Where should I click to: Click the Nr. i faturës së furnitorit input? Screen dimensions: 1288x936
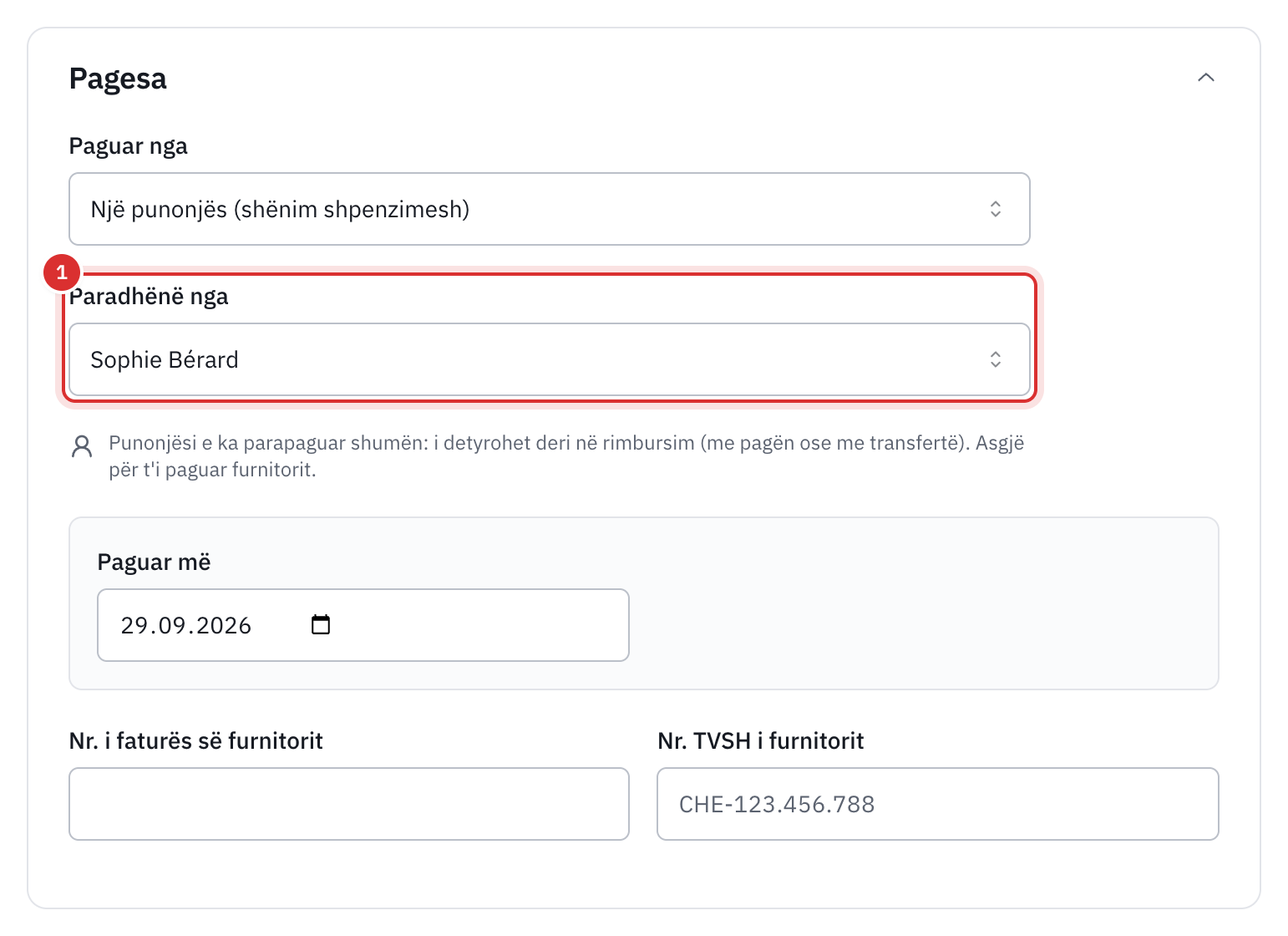tap(349, 804)
